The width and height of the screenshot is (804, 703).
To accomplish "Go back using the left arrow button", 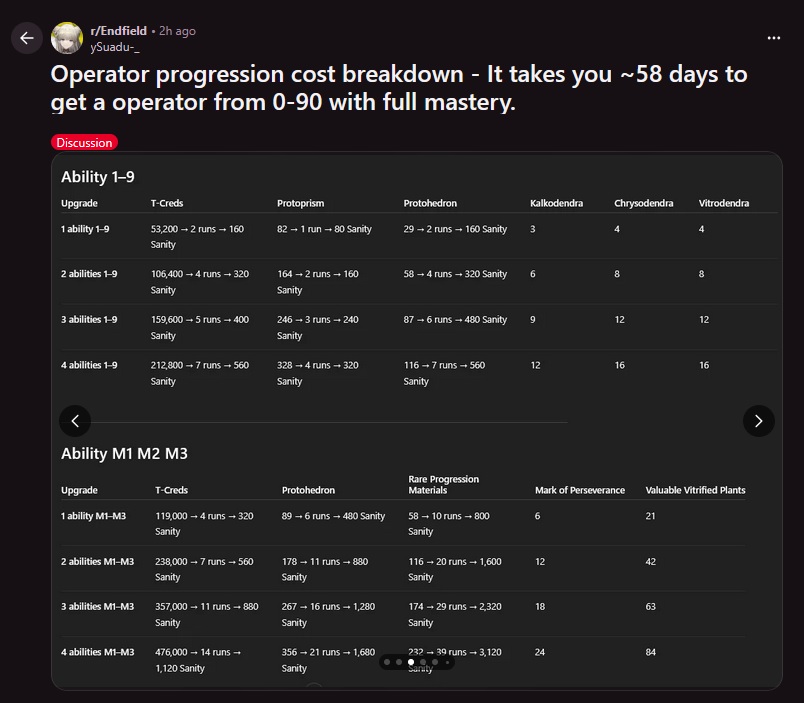I will (27, 38).
